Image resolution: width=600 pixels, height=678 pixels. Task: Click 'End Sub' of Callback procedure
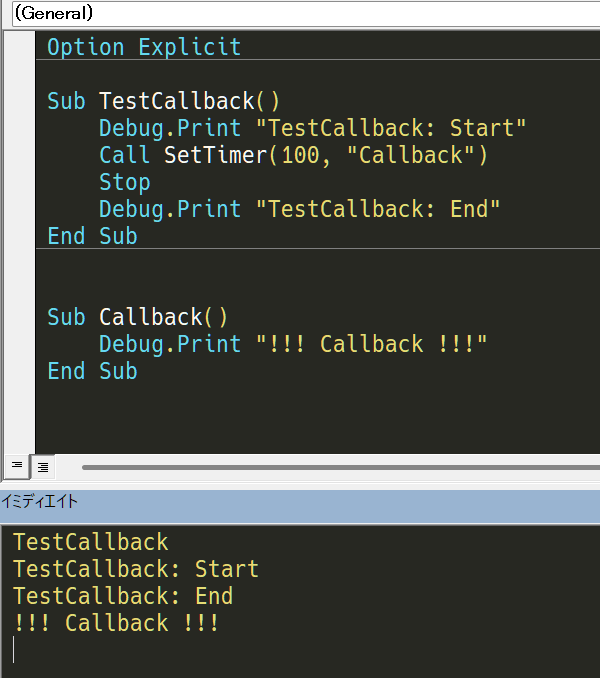(92, 371)
